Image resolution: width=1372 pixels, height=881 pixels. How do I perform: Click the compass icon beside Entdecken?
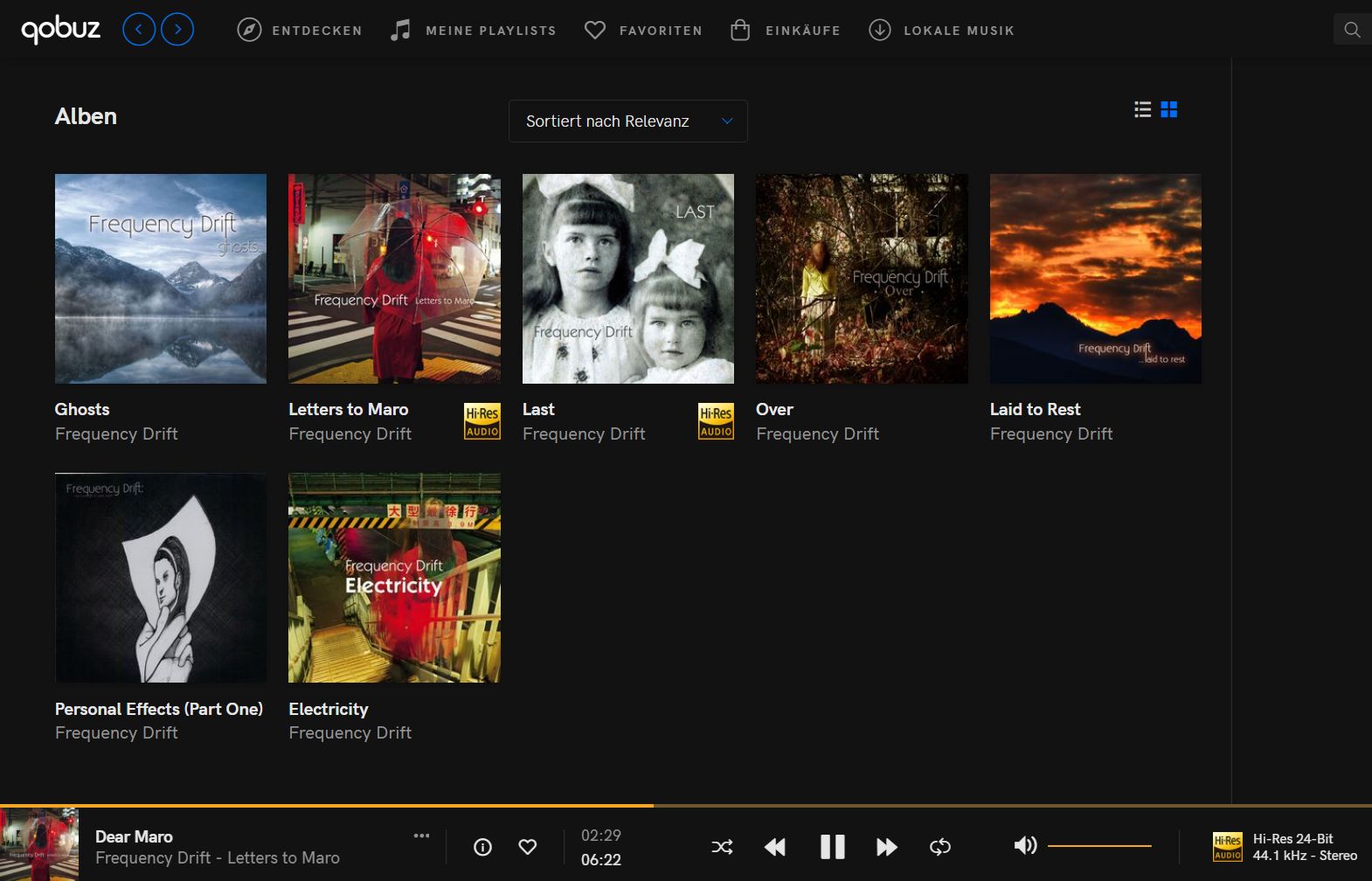pyautogui.click(x=249, y=30)
